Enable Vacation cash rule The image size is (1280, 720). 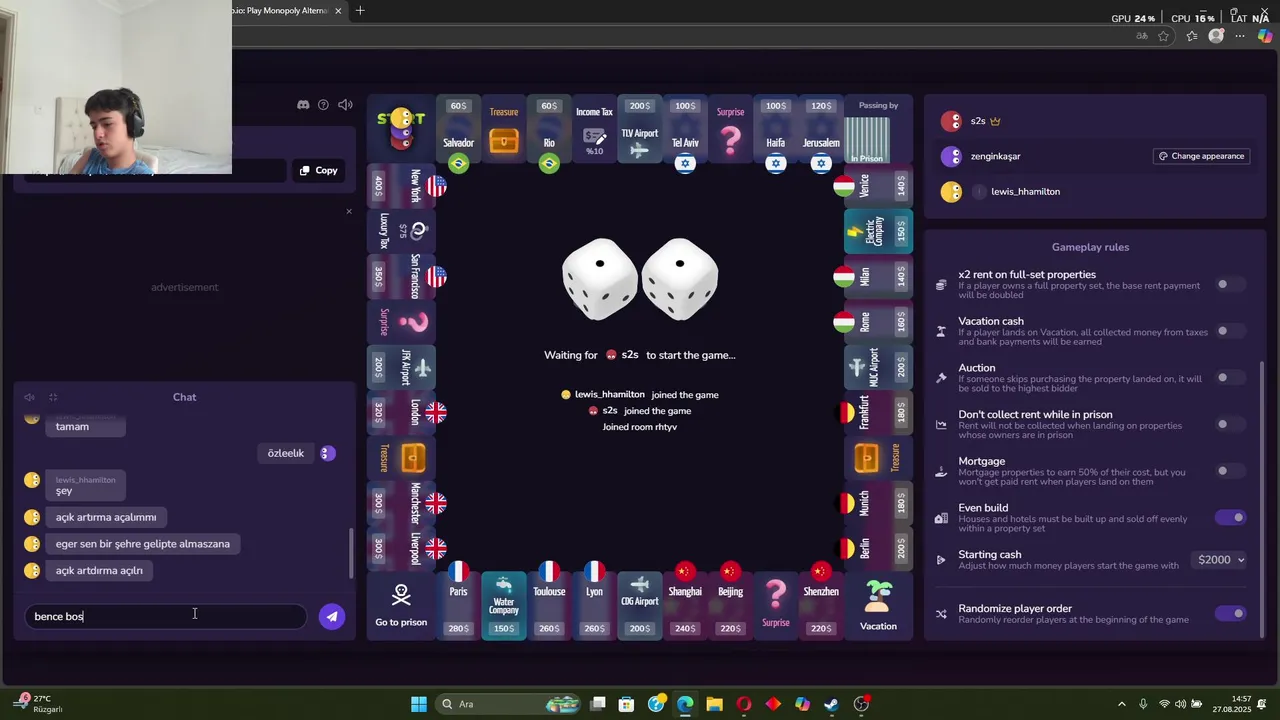1230,331
